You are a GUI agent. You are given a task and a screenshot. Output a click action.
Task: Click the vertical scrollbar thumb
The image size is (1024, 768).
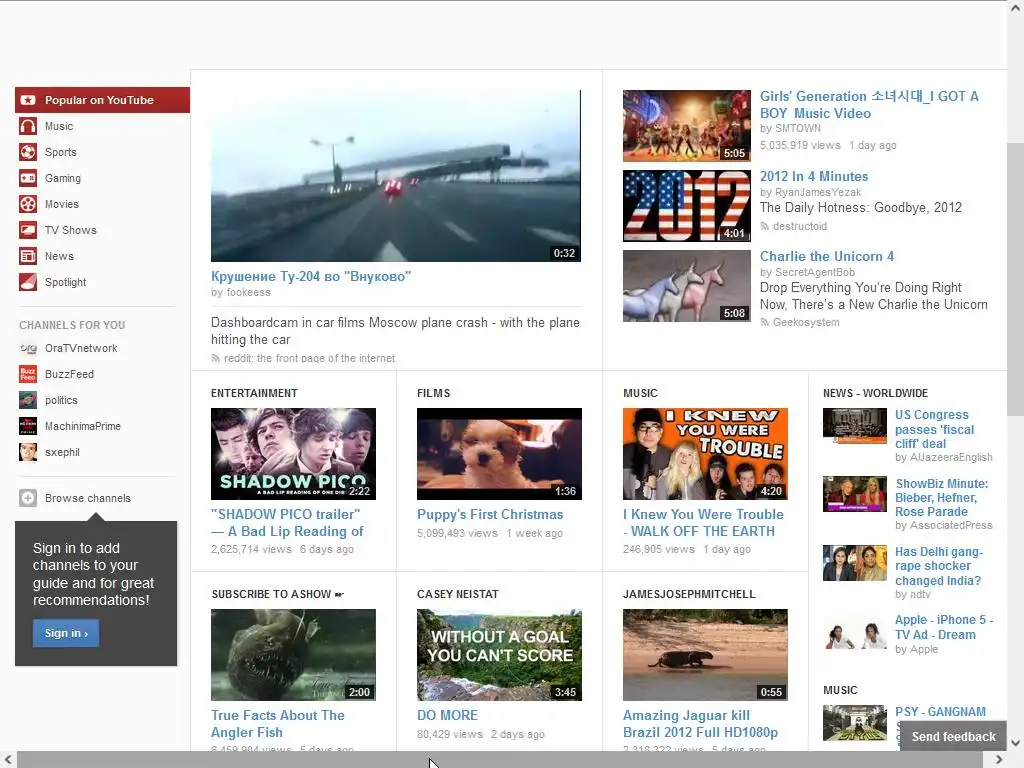coord(1016,278)
